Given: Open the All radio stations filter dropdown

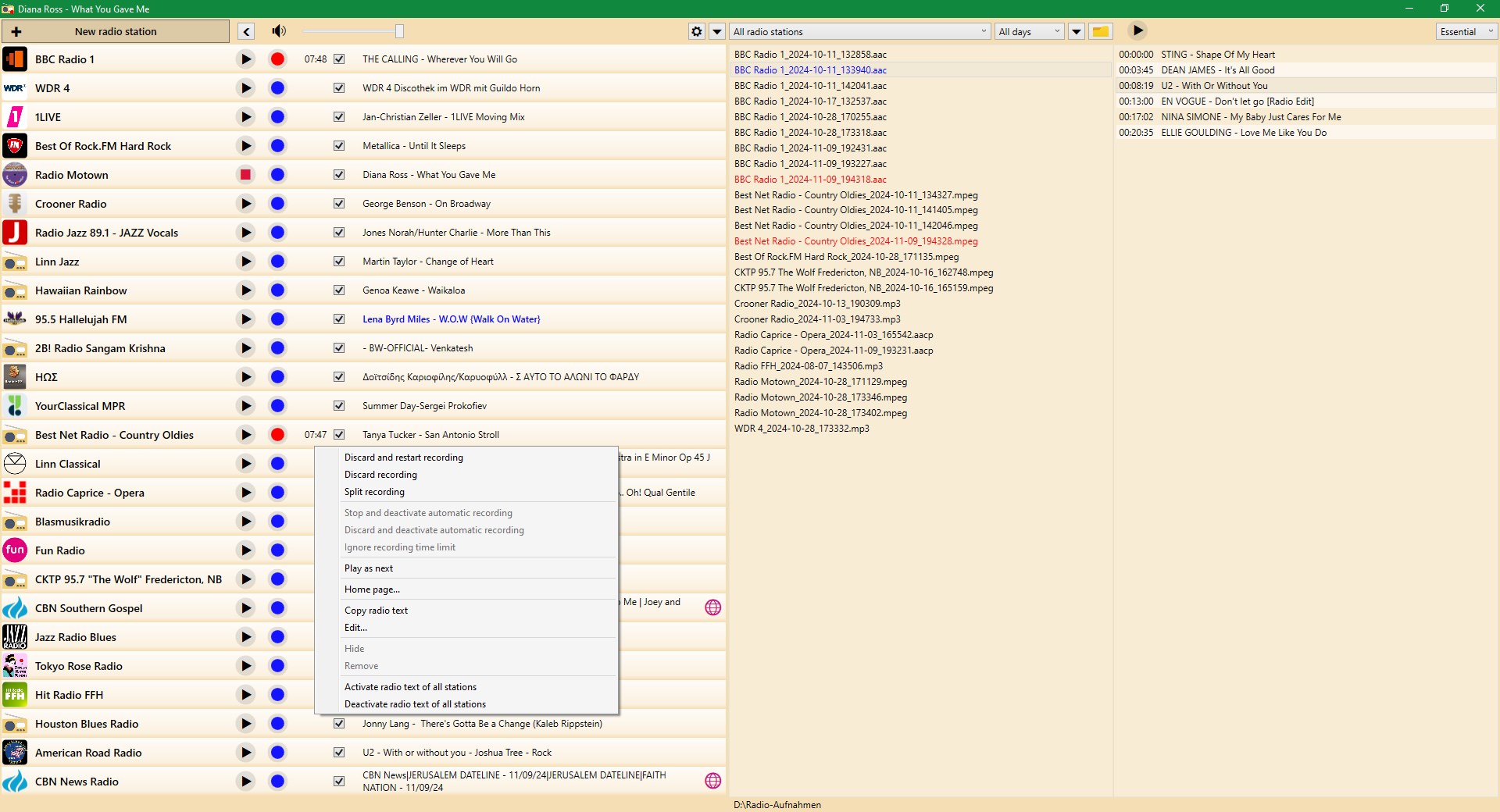Looking at the screenshot, I should coord(860,31).
